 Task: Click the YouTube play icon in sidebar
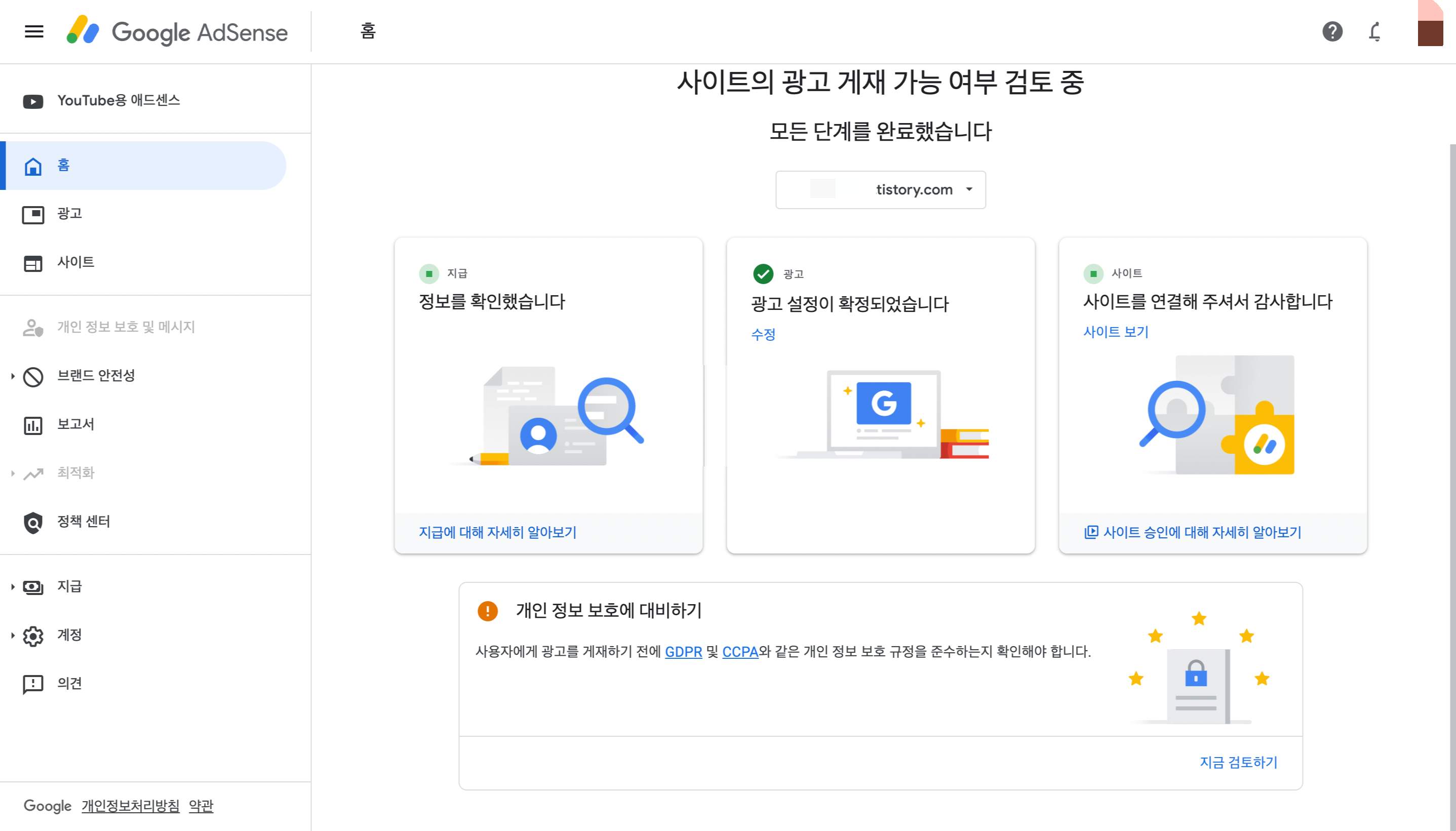point(33,101)
